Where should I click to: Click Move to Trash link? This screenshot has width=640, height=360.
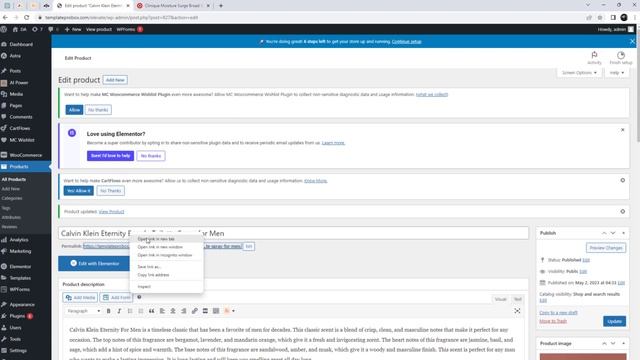[553, 321]
